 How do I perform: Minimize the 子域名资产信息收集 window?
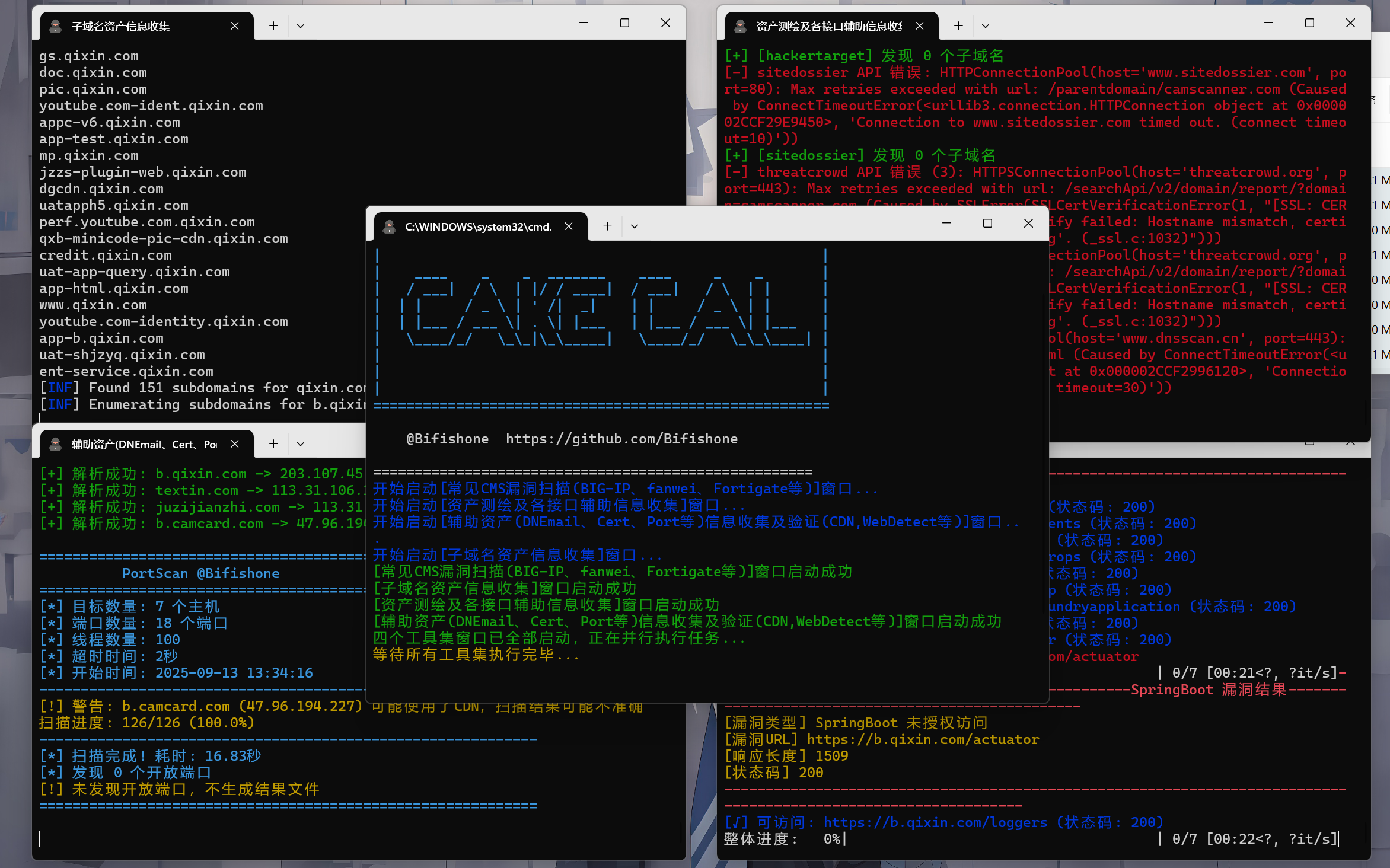584,23
